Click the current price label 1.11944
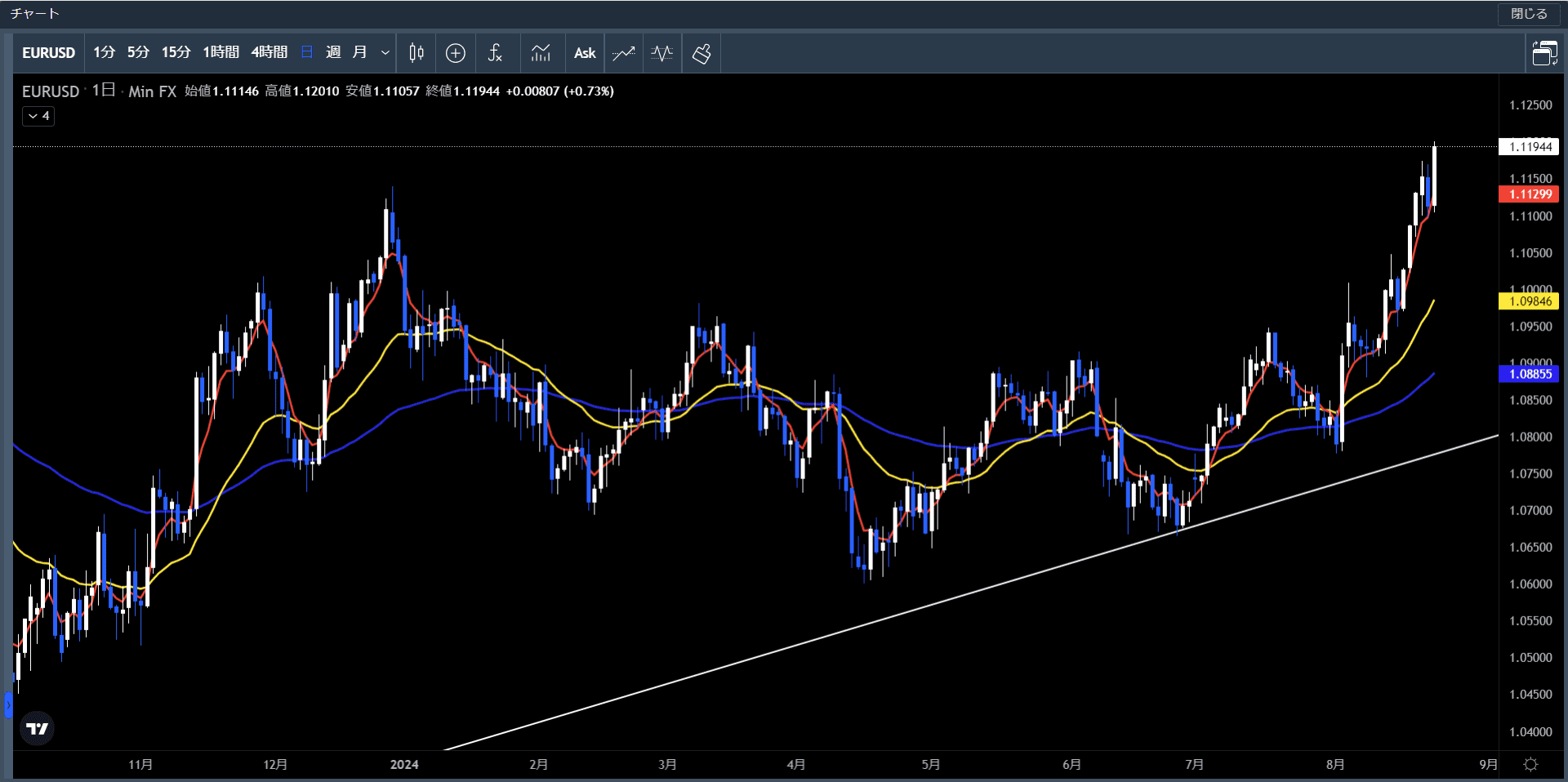The image size is (1568, 782). pyautogui.click(x=1530, y=147)
